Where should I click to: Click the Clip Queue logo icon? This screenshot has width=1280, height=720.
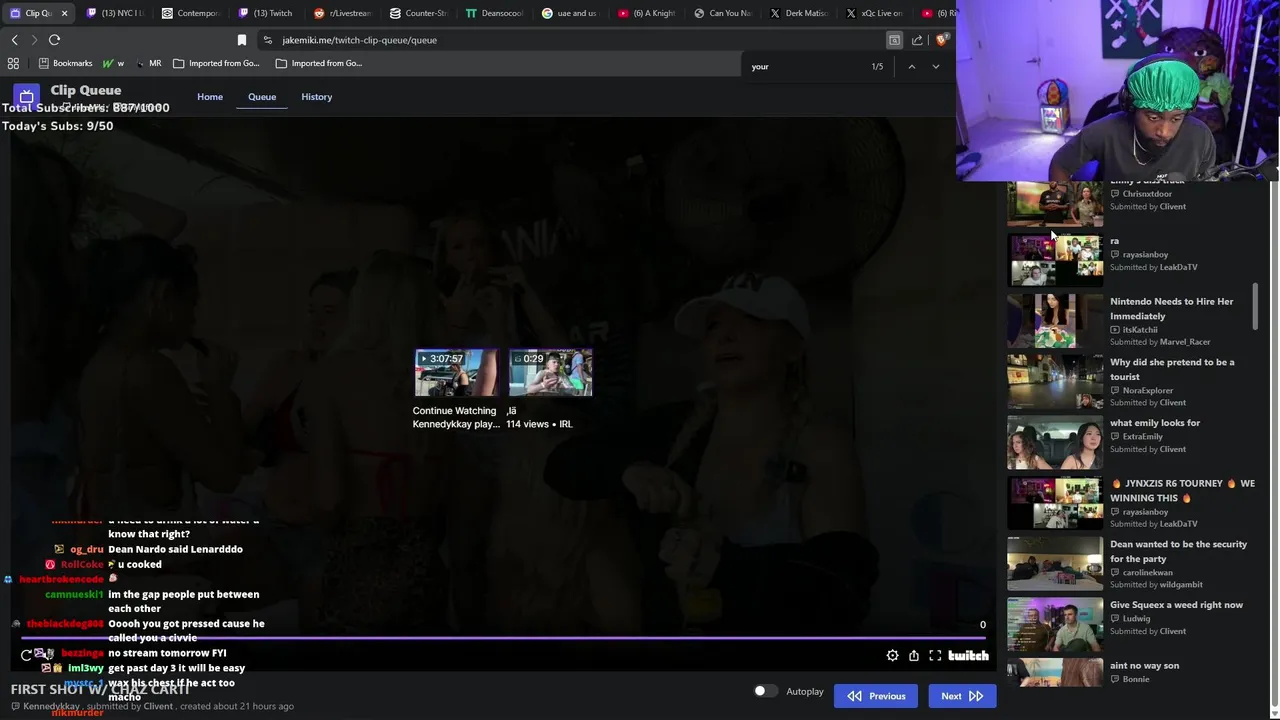26,97
